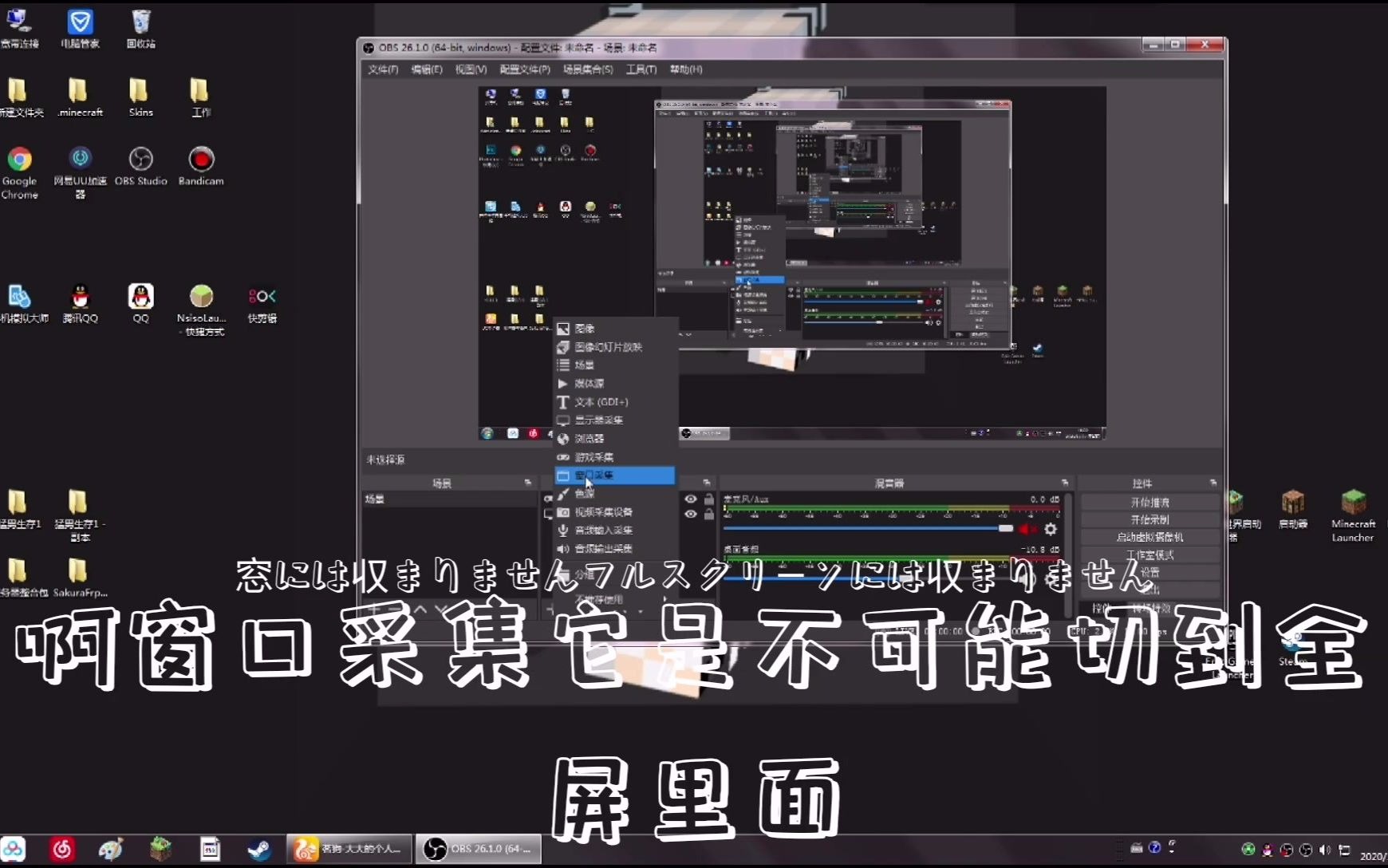Screen dimensions: 1388x868
Task: Click the lock toggle next to a source
Action: 711,497
